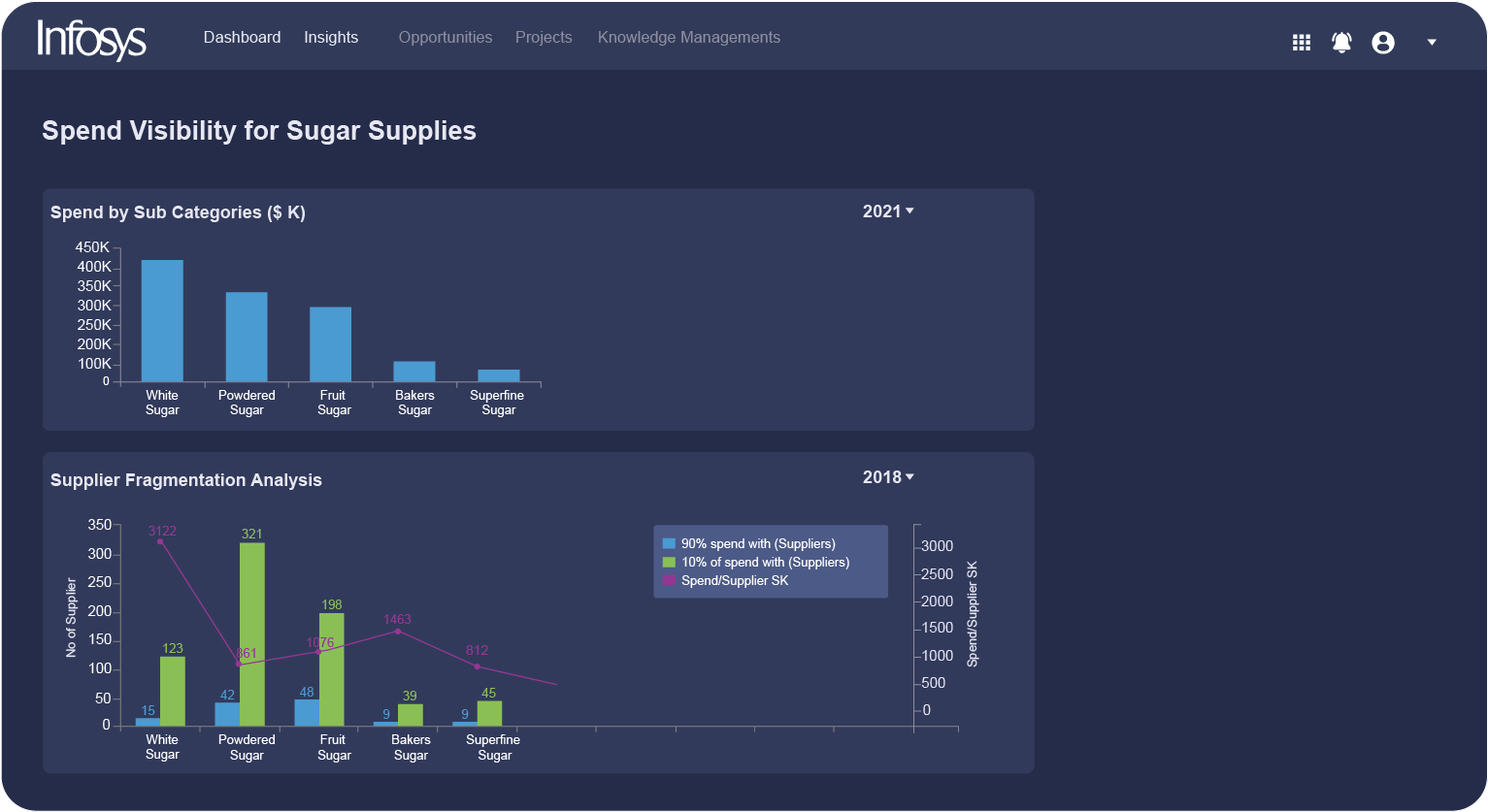Open the 2018 year dropdown
This screenshot has width=1488, height=812.
pos(888,477)
